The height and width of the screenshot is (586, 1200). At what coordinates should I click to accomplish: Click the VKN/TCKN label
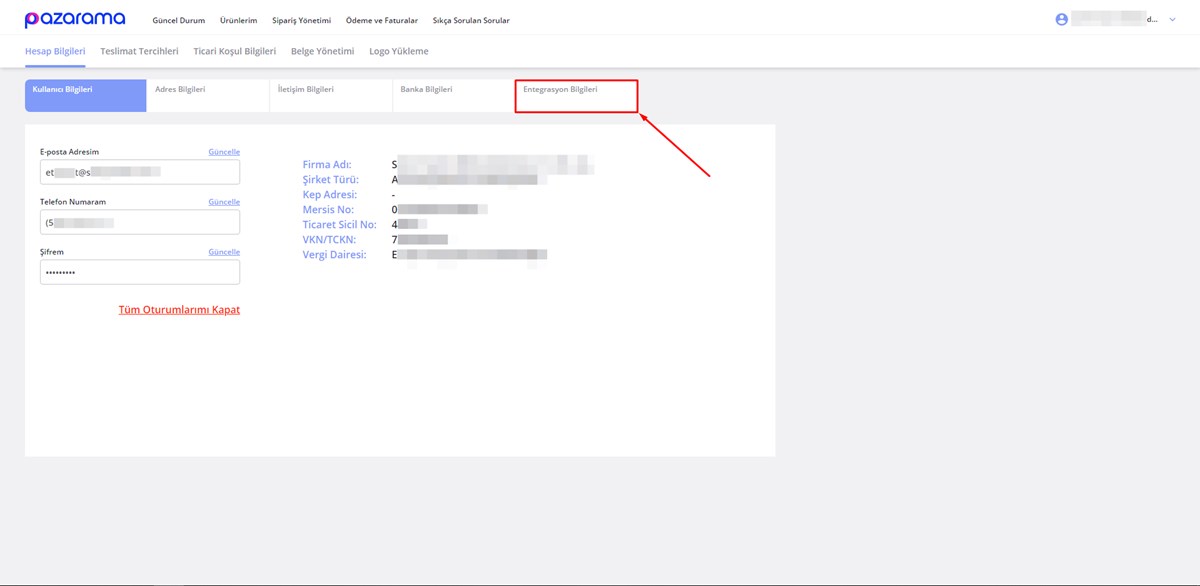329,240
